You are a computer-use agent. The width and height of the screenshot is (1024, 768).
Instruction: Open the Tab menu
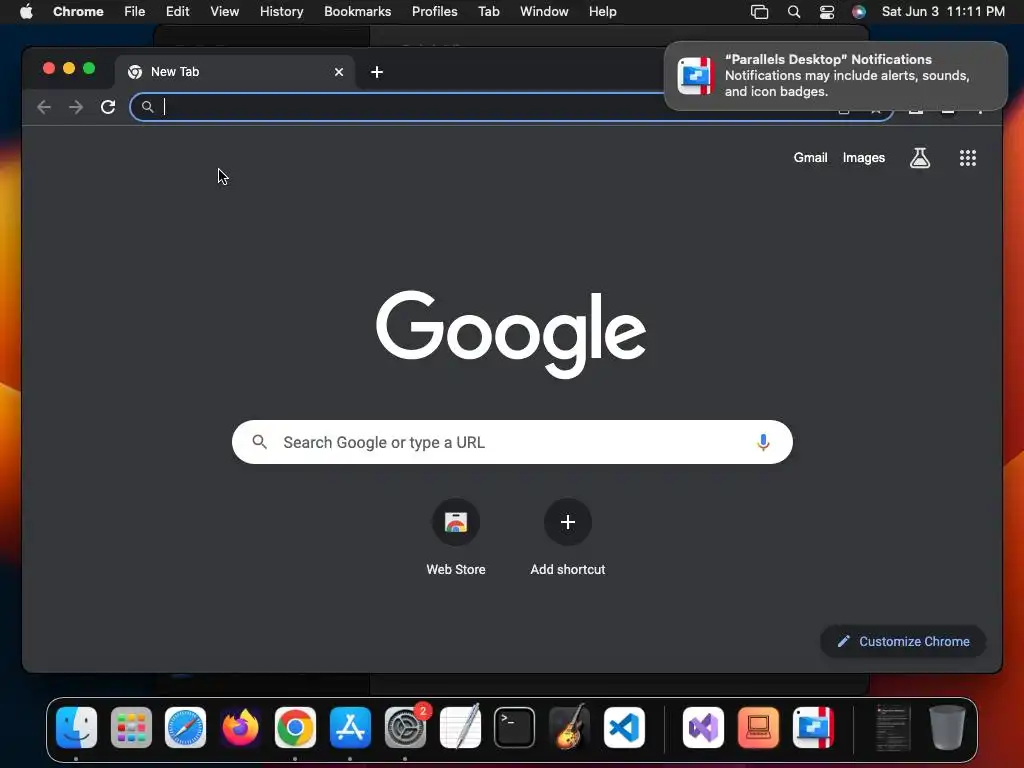(488, 12)
